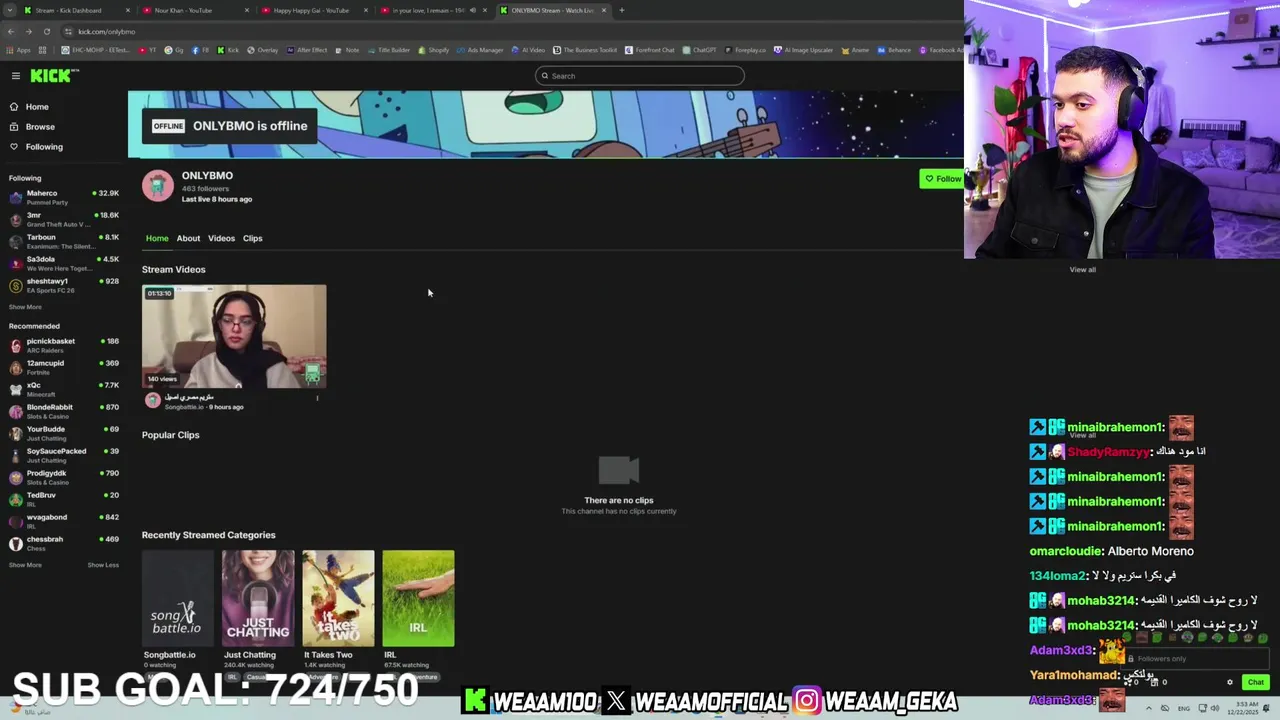This screenshot has height=720, width=1280.
Task: Open the Kick hamburger menu
Action: (16, 76)
